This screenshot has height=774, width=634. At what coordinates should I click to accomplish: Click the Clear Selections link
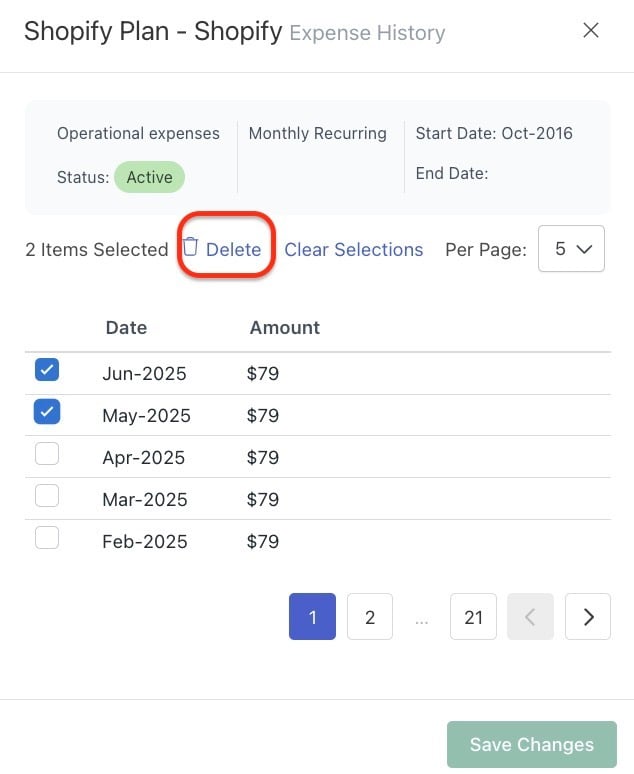click(x=354, y=250)
